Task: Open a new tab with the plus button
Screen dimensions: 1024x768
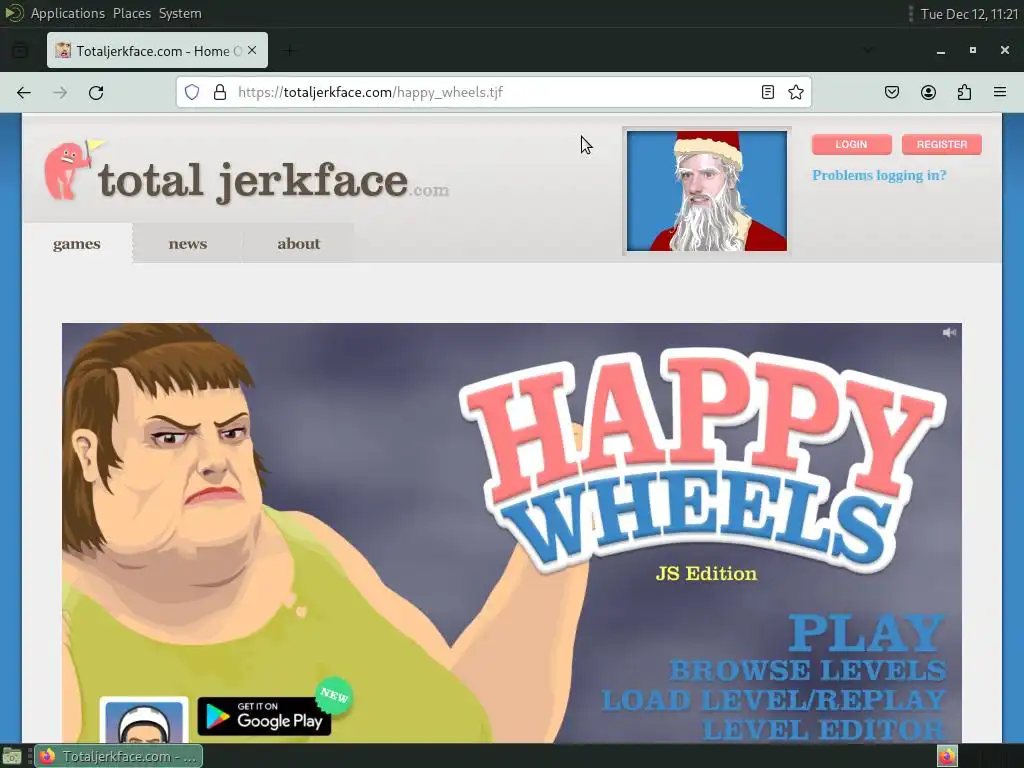Action: [289, 50]
